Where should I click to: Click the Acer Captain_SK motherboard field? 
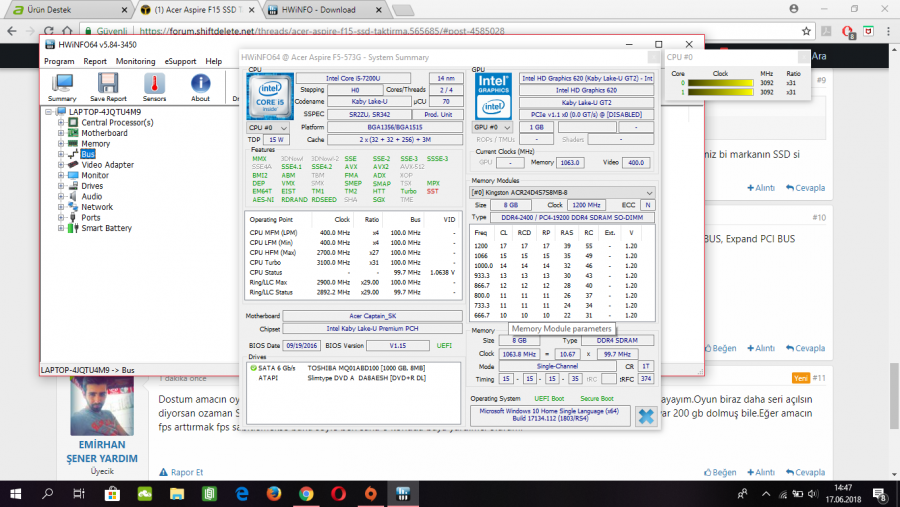[x=373, y=316]
